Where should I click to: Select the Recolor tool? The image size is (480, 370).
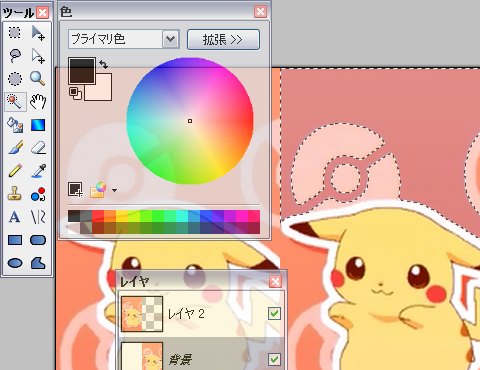click(38, 194)
